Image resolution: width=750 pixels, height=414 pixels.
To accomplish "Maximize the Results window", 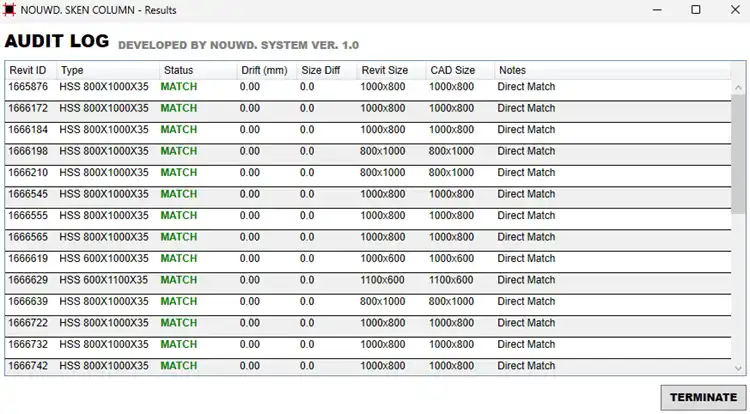I will click(x=696, y=10).
